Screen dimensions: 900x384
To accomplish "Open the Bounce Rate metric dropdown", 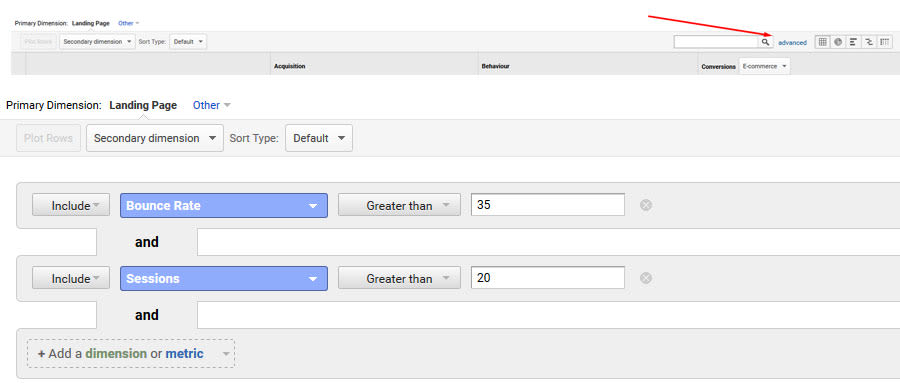I will click(224, 205).
